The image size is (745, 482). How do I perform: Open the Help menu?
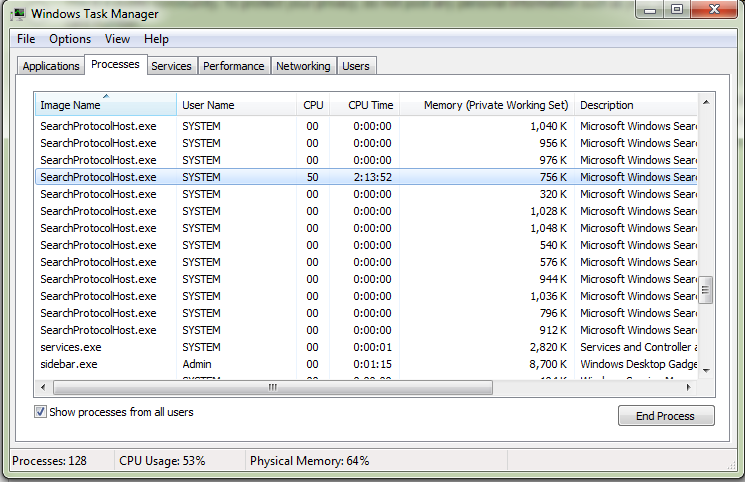point(156,39)
